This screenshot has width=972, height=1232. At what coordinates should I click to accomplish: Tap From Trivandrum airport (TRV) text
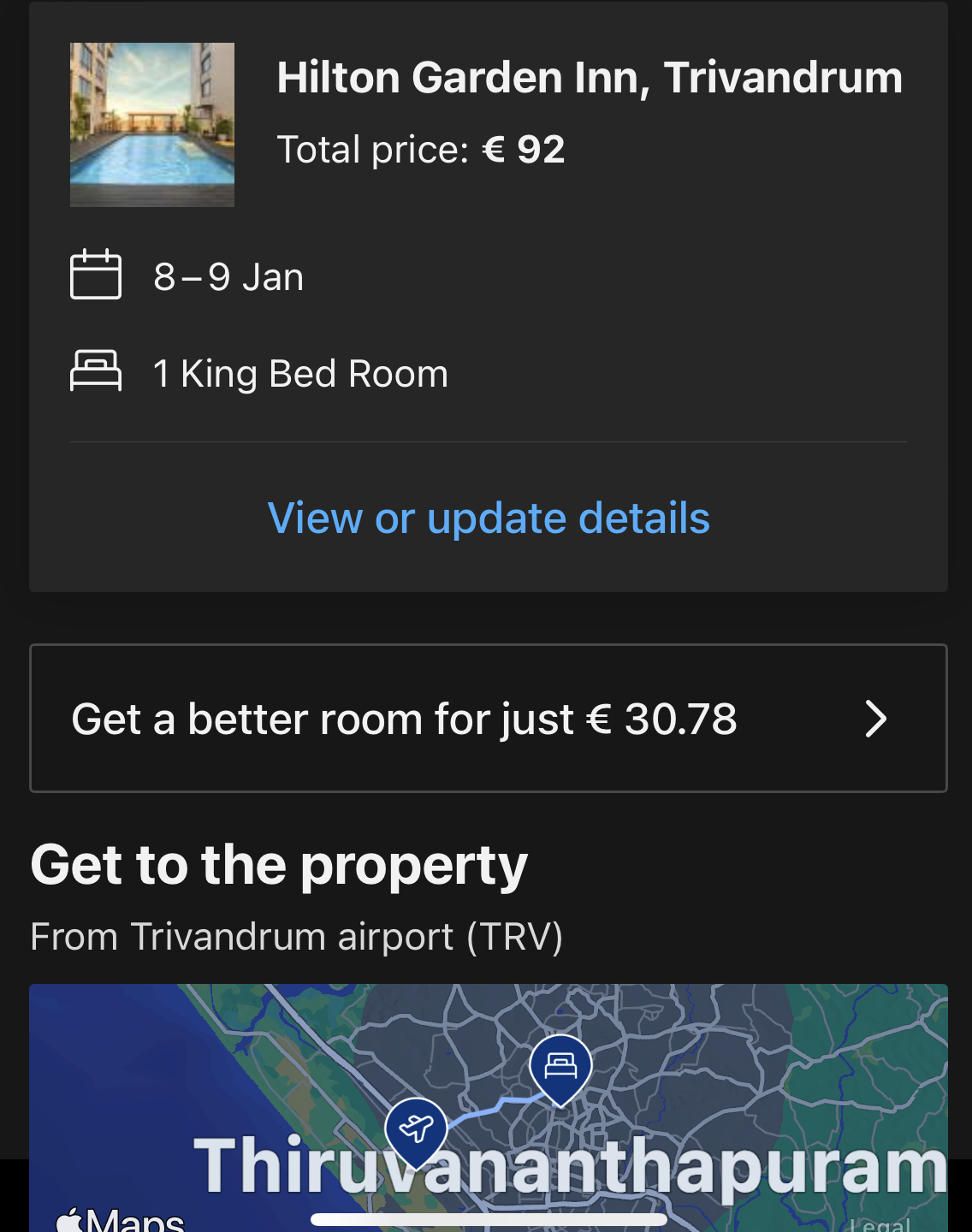(296, 937)
